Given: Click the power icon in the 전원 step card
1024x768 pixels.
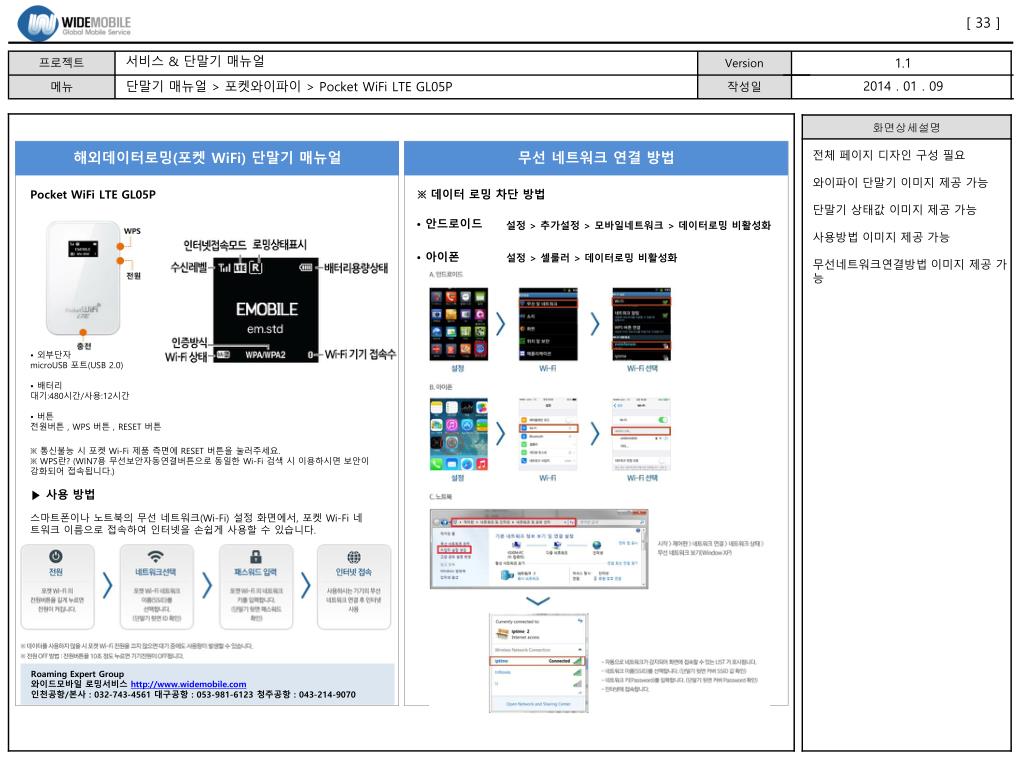Looking at the screenshot, I should [x=56, y=556].
